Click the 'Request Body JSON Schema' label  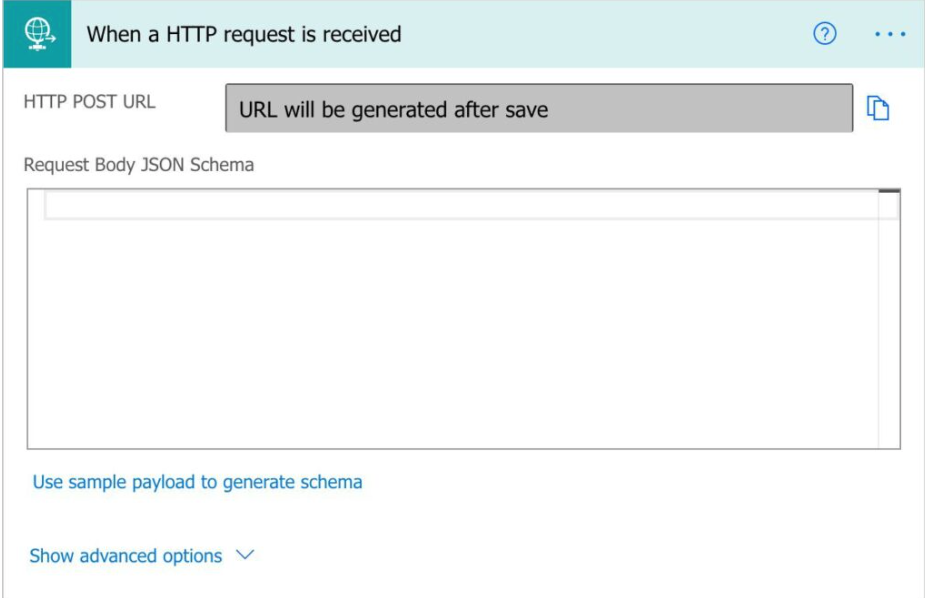[138, 165]
